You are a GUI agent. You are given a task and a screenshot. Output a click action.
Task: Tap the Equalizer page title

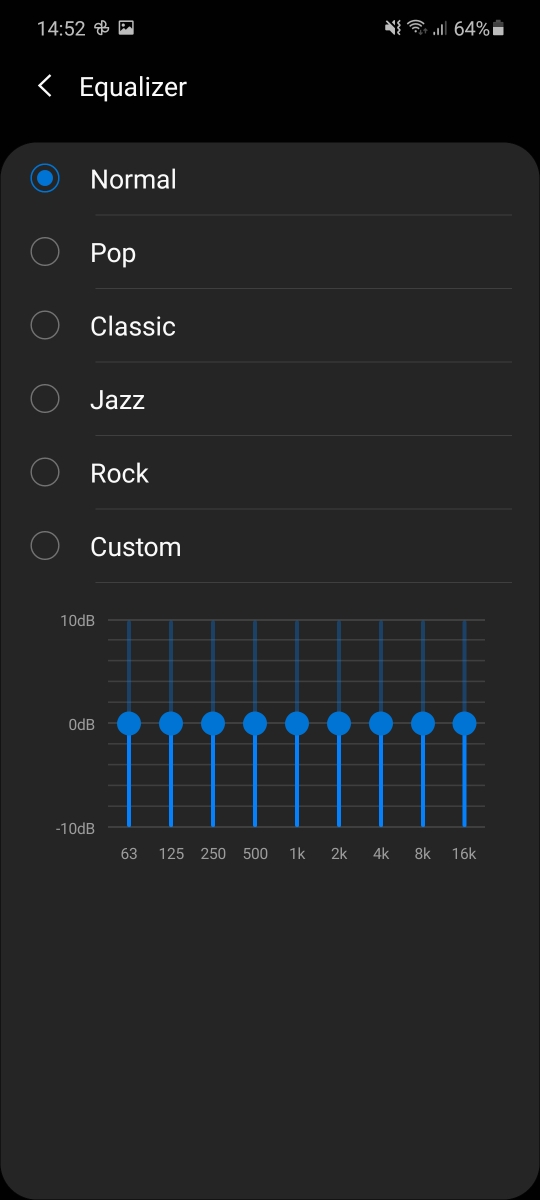point(133,88)
